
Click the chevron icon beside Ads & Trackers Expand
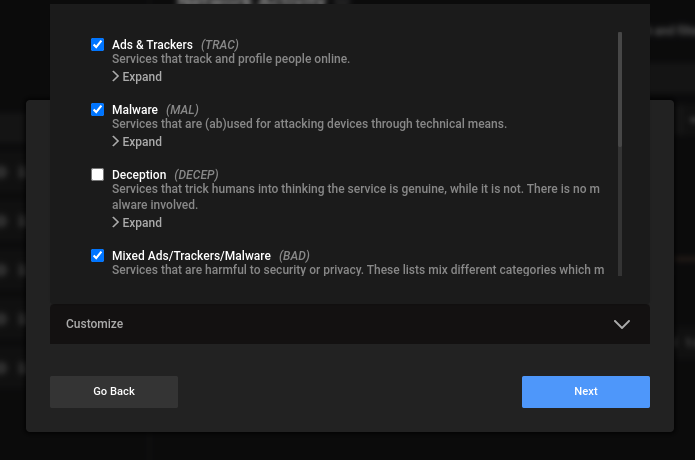[x=116, y=77]
